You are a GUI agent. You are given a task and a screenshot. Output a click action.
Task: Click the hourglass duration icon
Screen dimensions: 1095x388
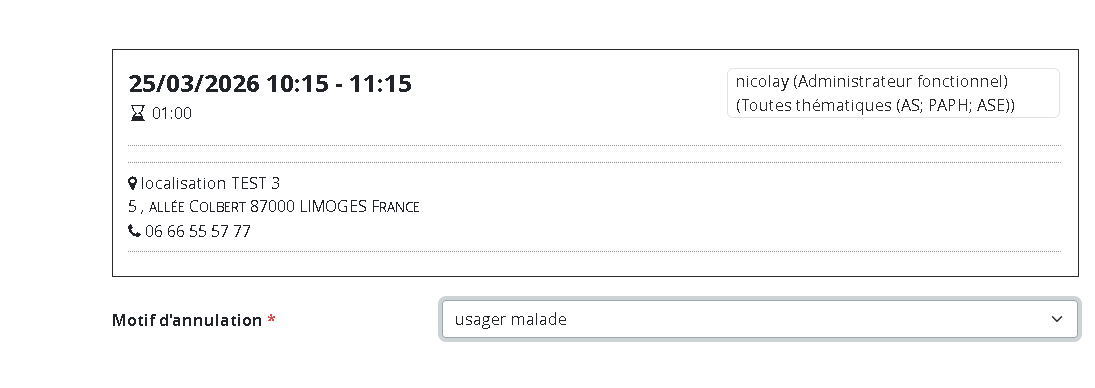click(138, 113)
